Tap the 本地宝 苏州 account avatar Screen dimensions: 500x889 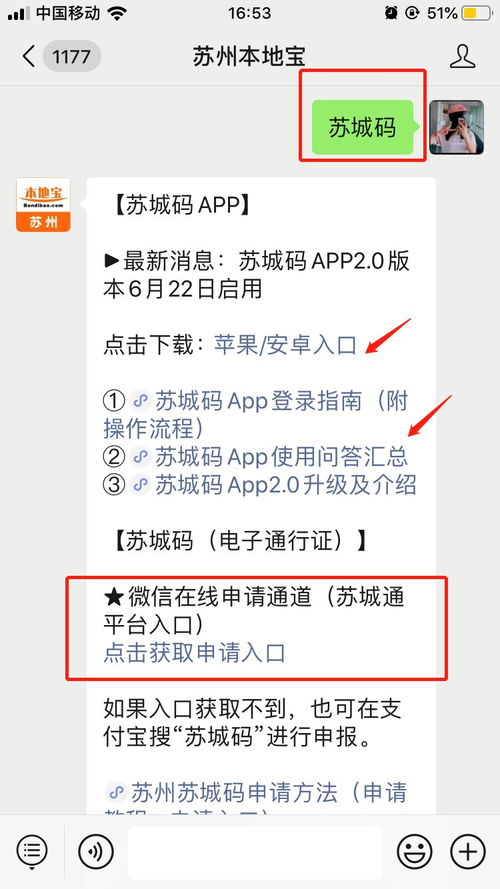tap(43, 205)
